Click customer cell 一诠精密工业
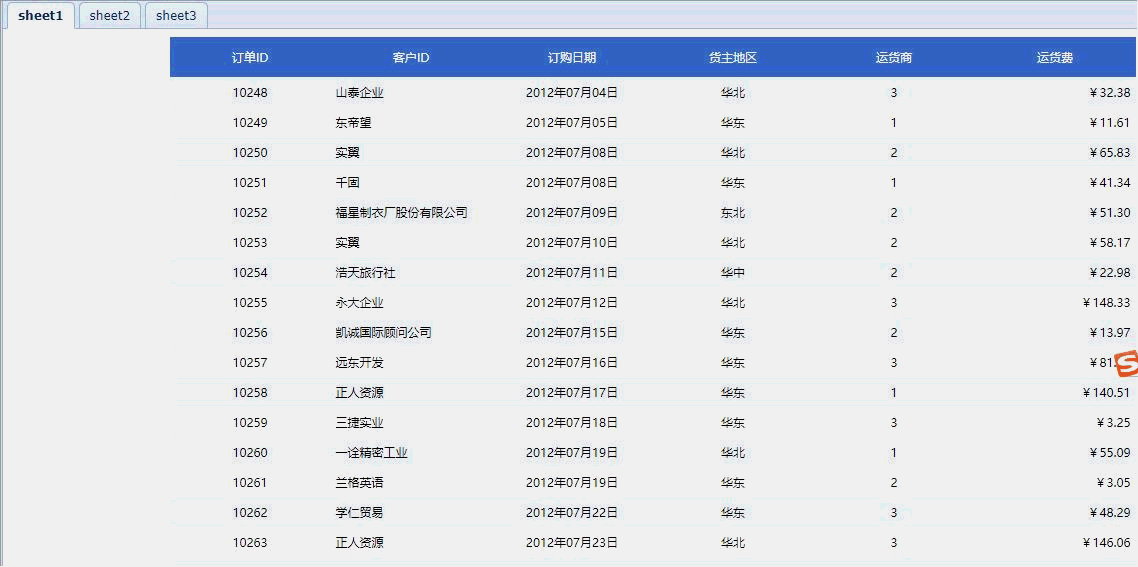This screenshot has width=1138, height=567. (372, 453)
